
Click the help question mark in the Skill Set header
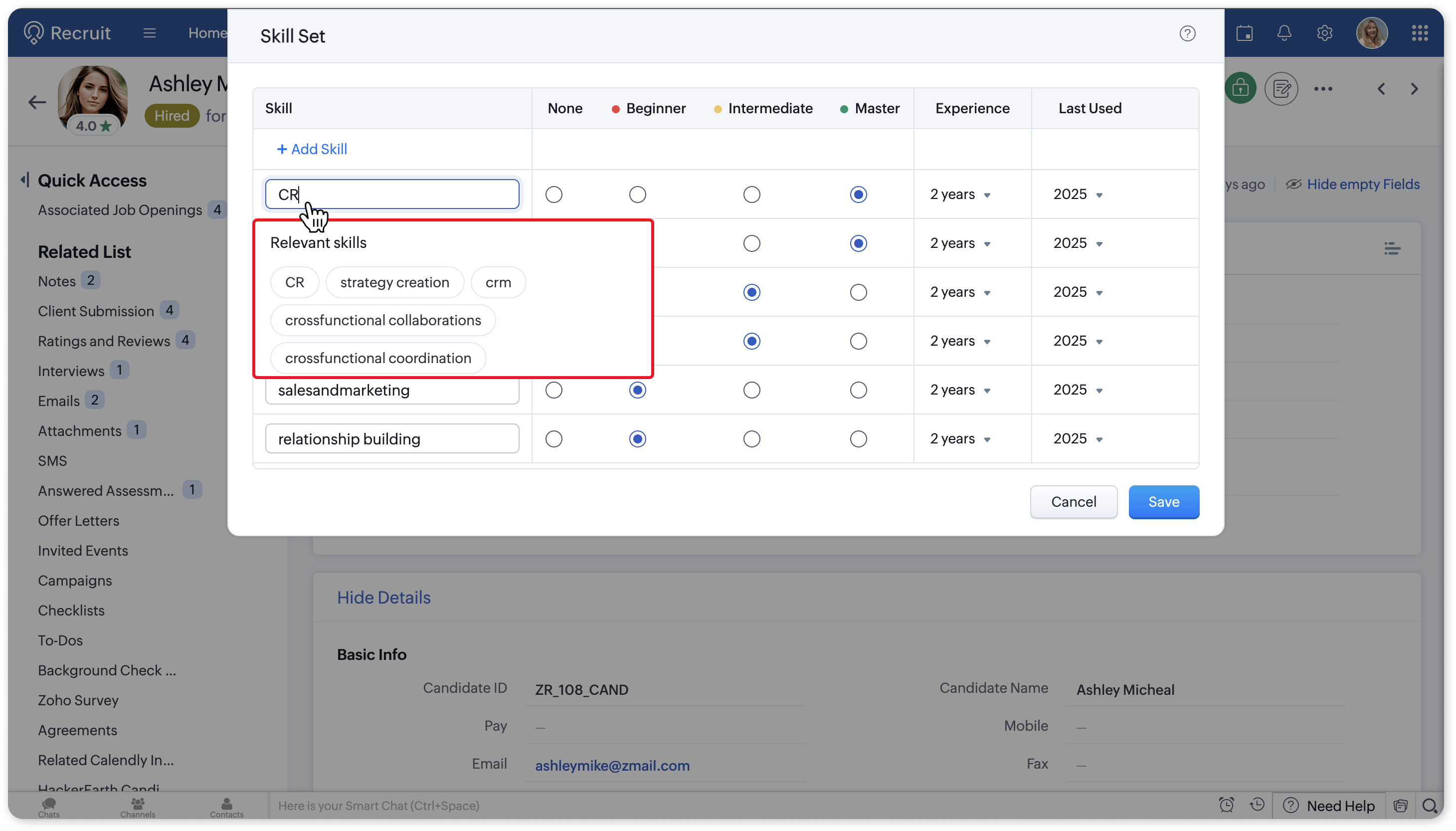(1187, 34)
